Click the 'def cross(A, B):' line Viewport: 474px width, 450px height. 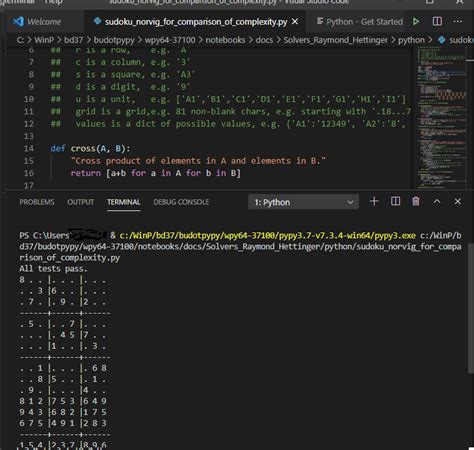90,148
